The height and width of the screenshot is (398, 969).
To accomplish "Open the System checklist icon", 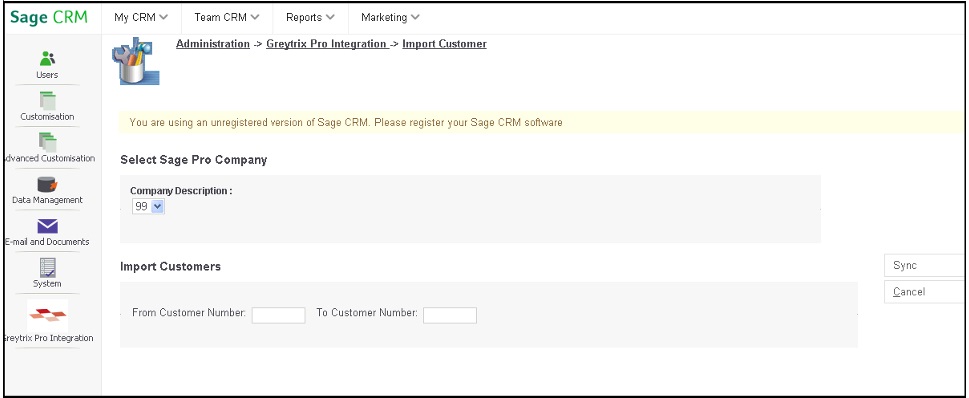I will (48, 268).
